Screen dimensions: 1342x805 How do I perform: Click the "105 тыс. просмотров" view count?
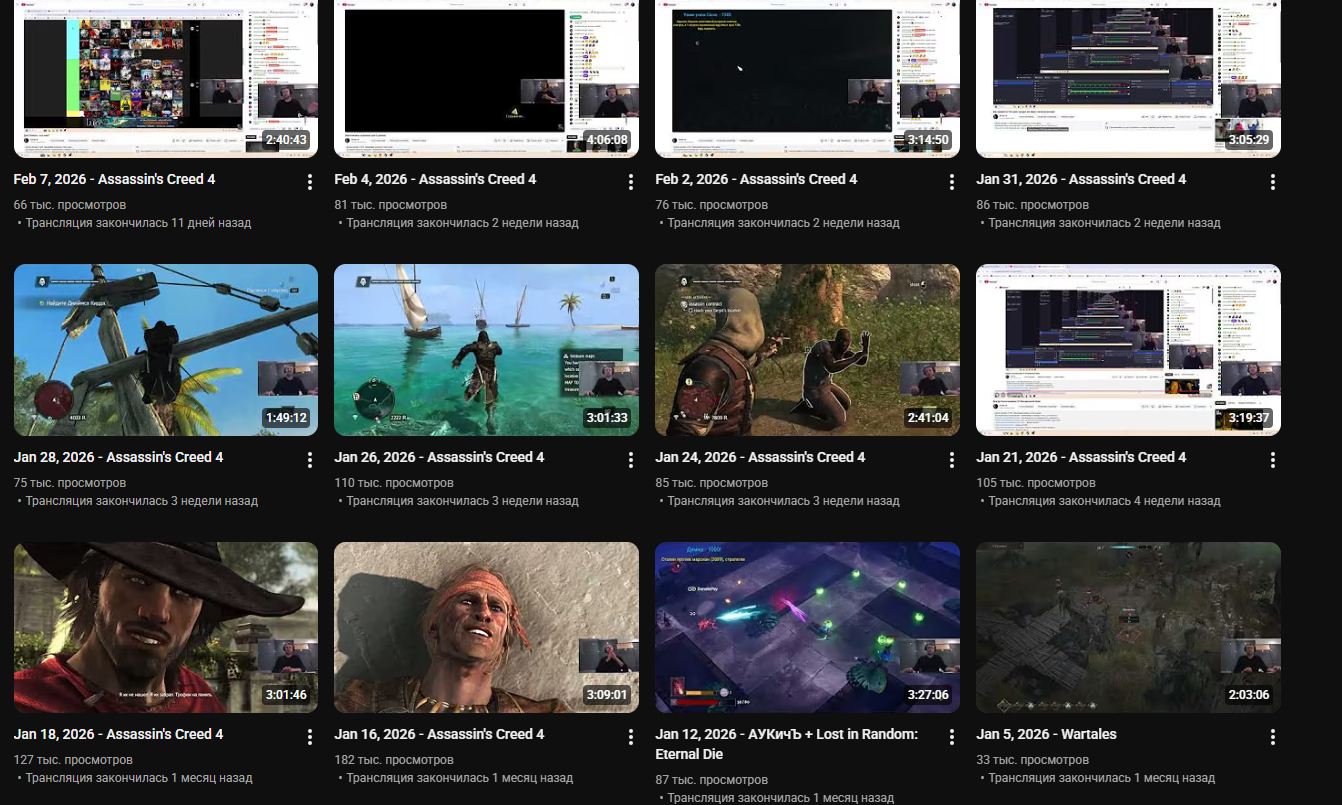(1036, 483)
